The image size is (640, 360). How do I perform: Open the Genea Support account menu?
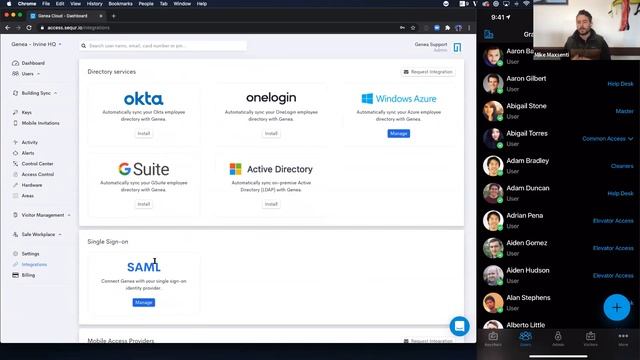click(x=438, y=47)
